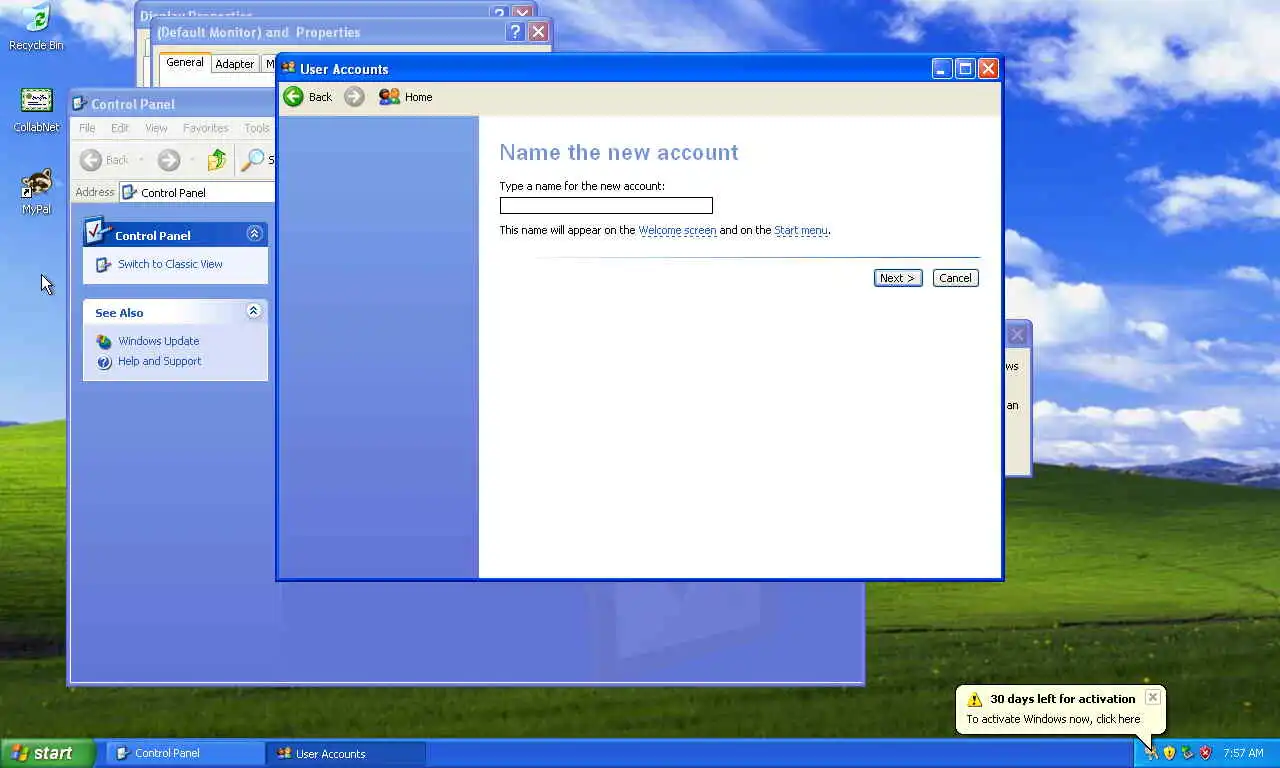
Task: Click the green Back arrow in User Accounts
Action: pyautogui.click(x=293, y=96)
